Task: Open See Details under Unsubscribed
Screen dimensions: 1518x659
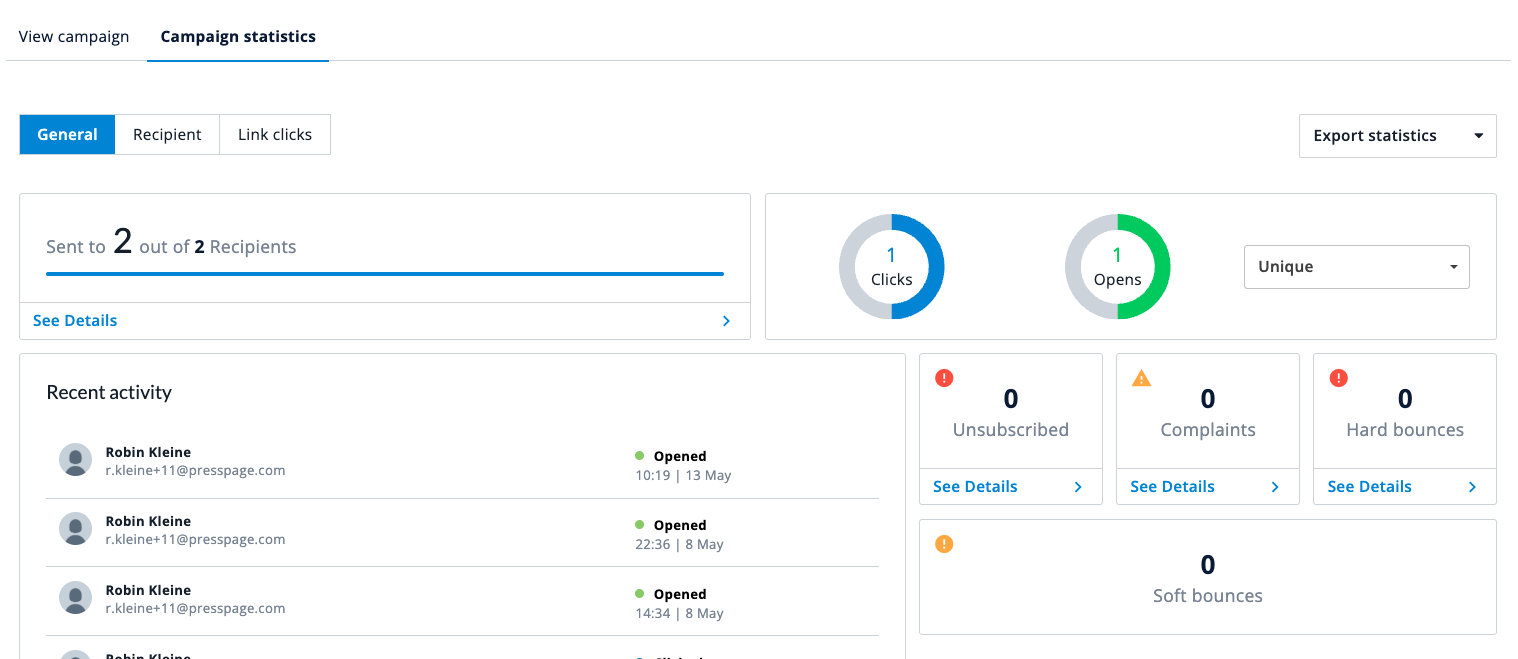Action: pyautogui.click(x=975, y=487)
